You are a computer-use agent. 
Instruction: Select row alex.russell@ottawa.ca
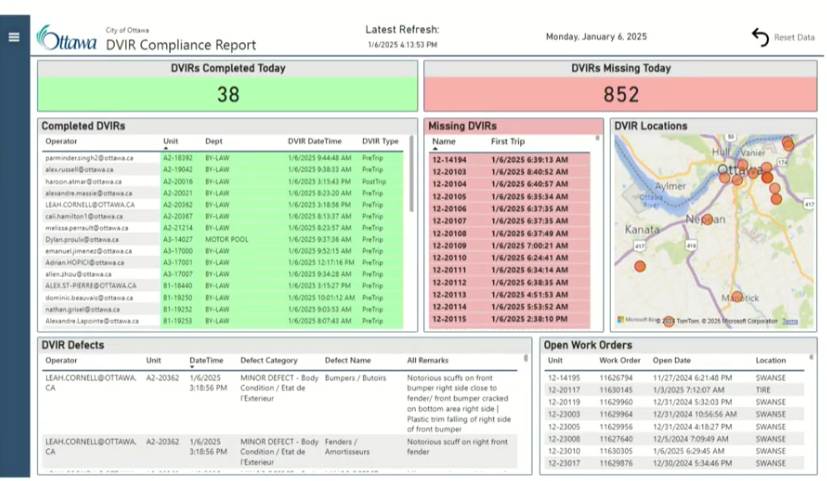[x=224, y=169]
